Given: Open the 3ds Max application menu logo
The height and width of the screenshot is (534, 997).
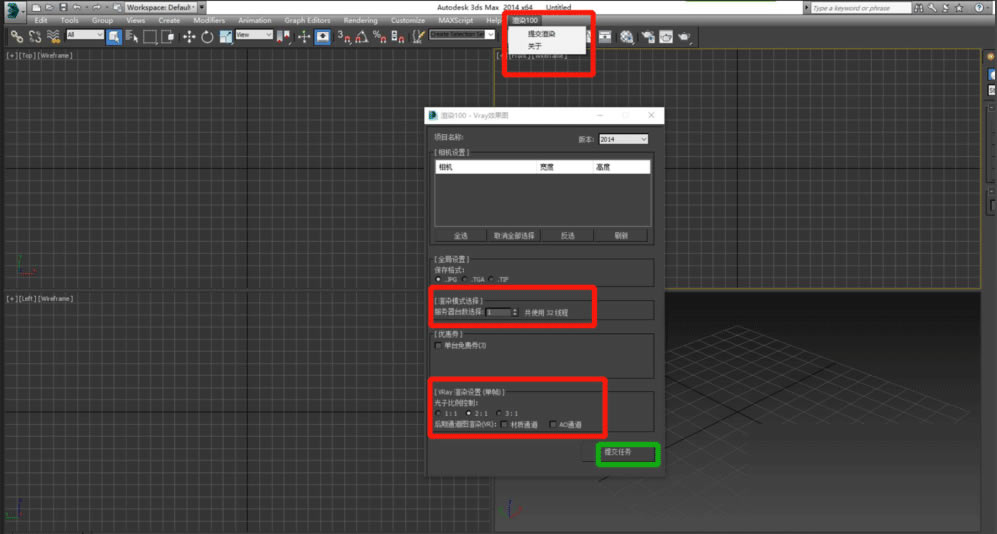Looking at the screenshot, I should [16, 9].
